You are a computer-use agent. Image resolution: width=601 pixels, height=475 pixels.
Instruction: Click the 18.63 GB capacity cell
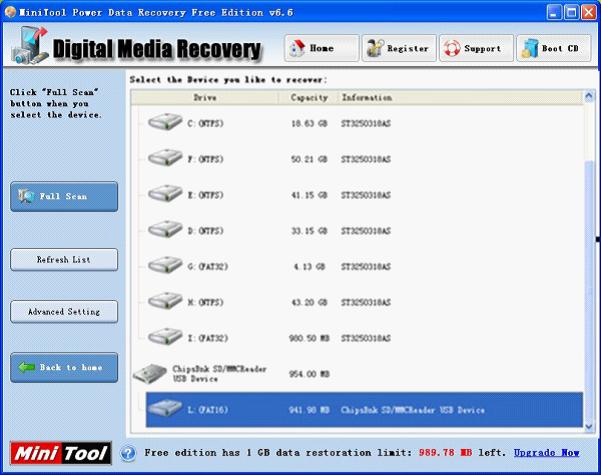pos(309,123)
